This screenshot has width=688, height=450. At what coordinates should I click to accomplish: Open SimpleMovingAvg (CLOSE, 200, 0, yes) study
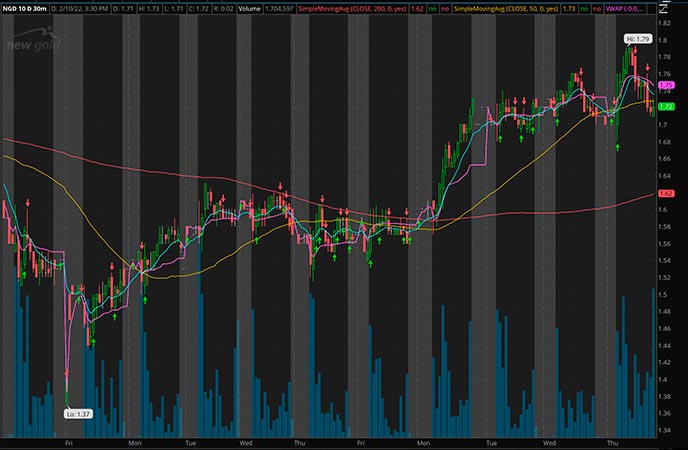click(x=352, y=8)
